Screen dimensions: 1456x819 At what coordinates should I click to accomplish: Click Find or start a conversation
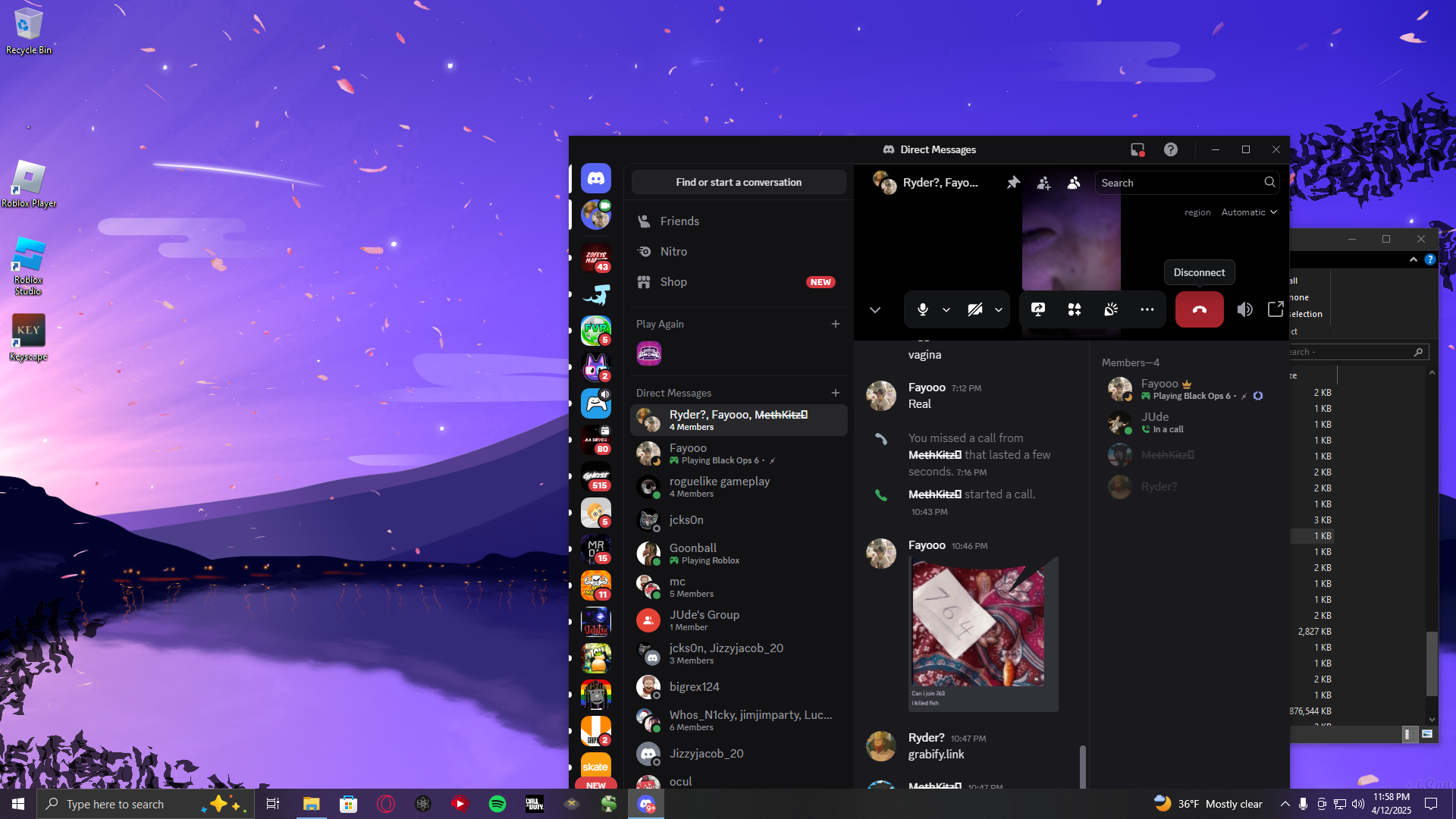(x=739, y=182)
